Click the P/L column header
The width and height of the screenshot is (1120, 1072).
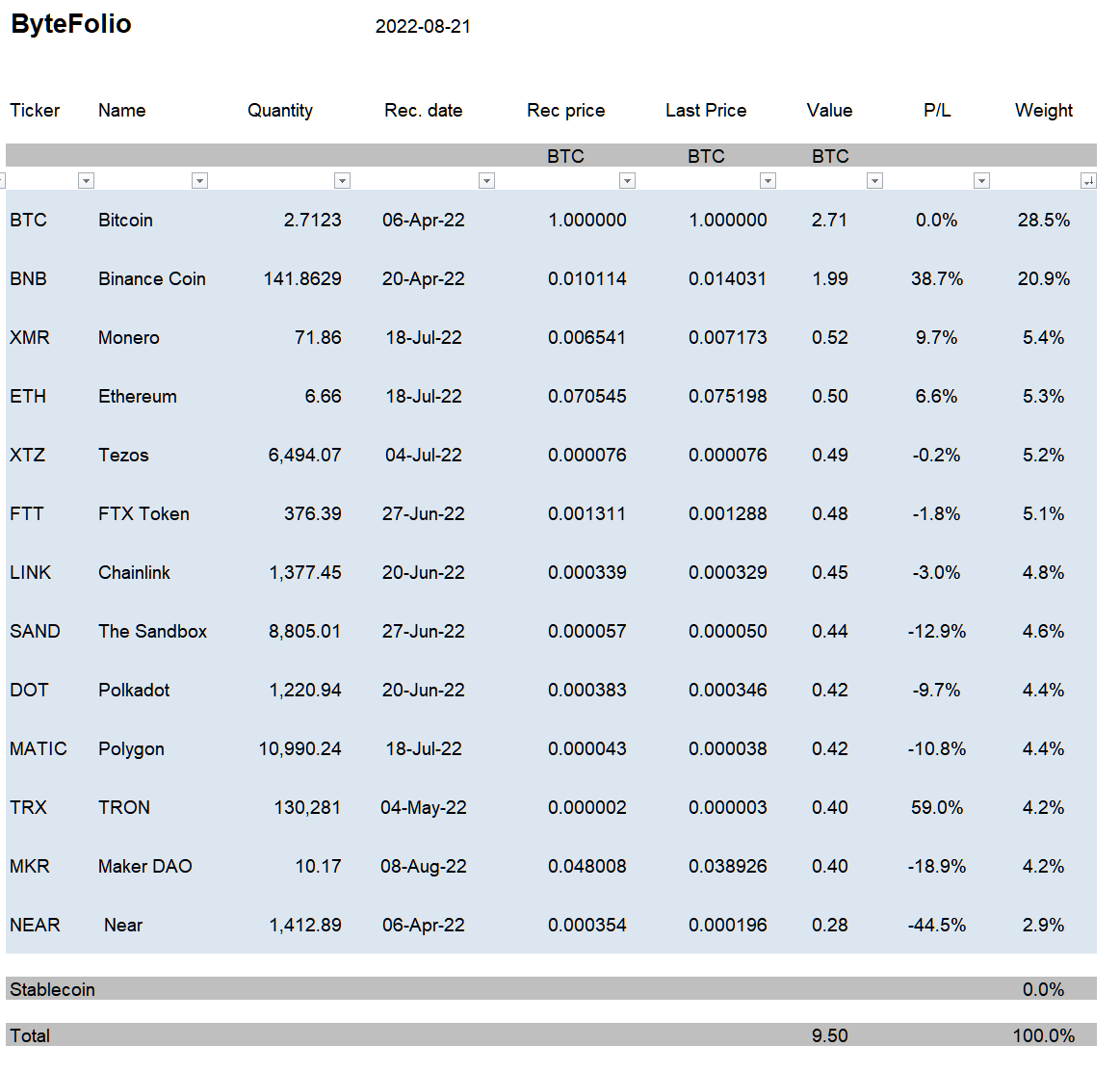937,110
